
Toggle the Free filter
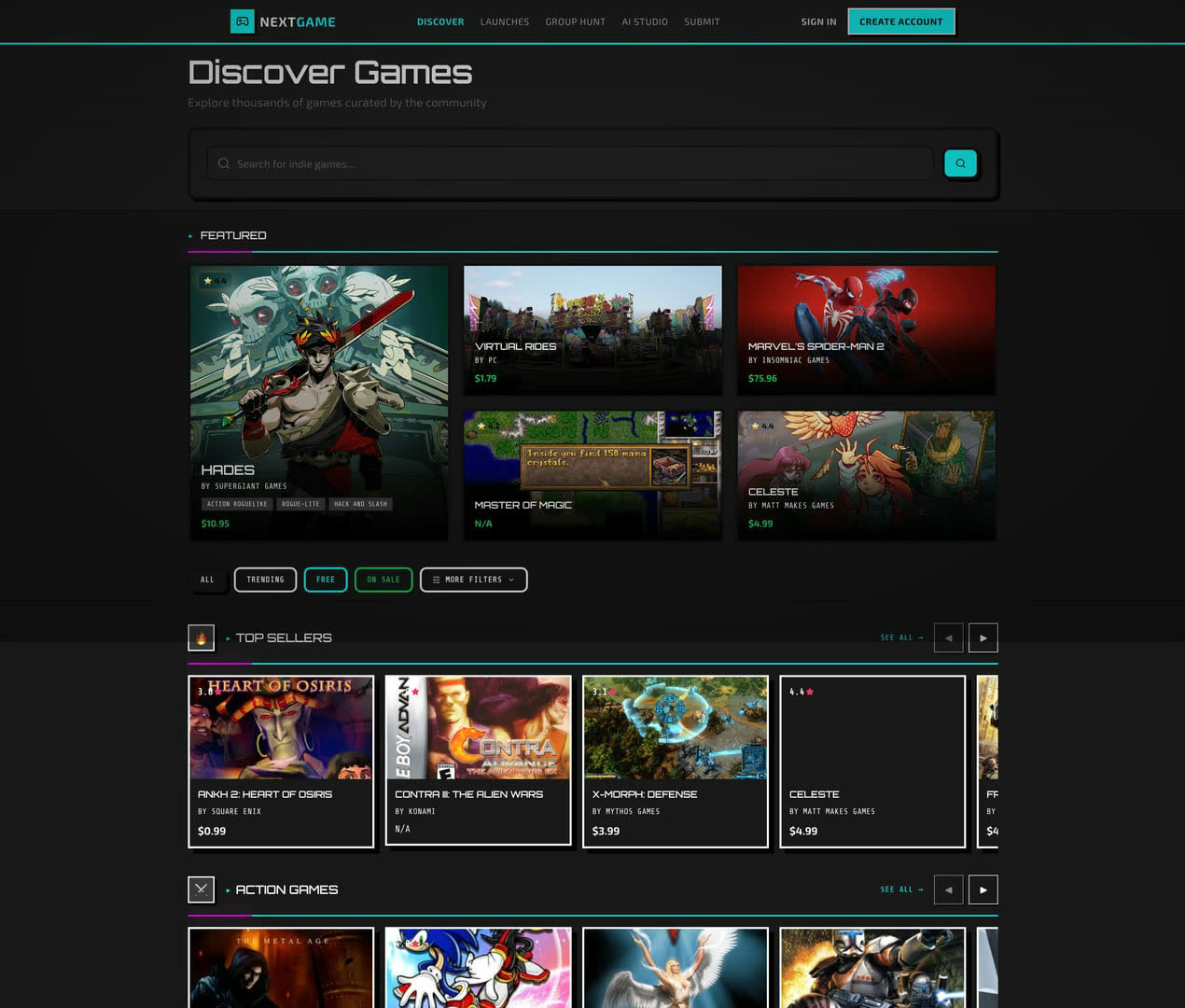tap(326, 580)
